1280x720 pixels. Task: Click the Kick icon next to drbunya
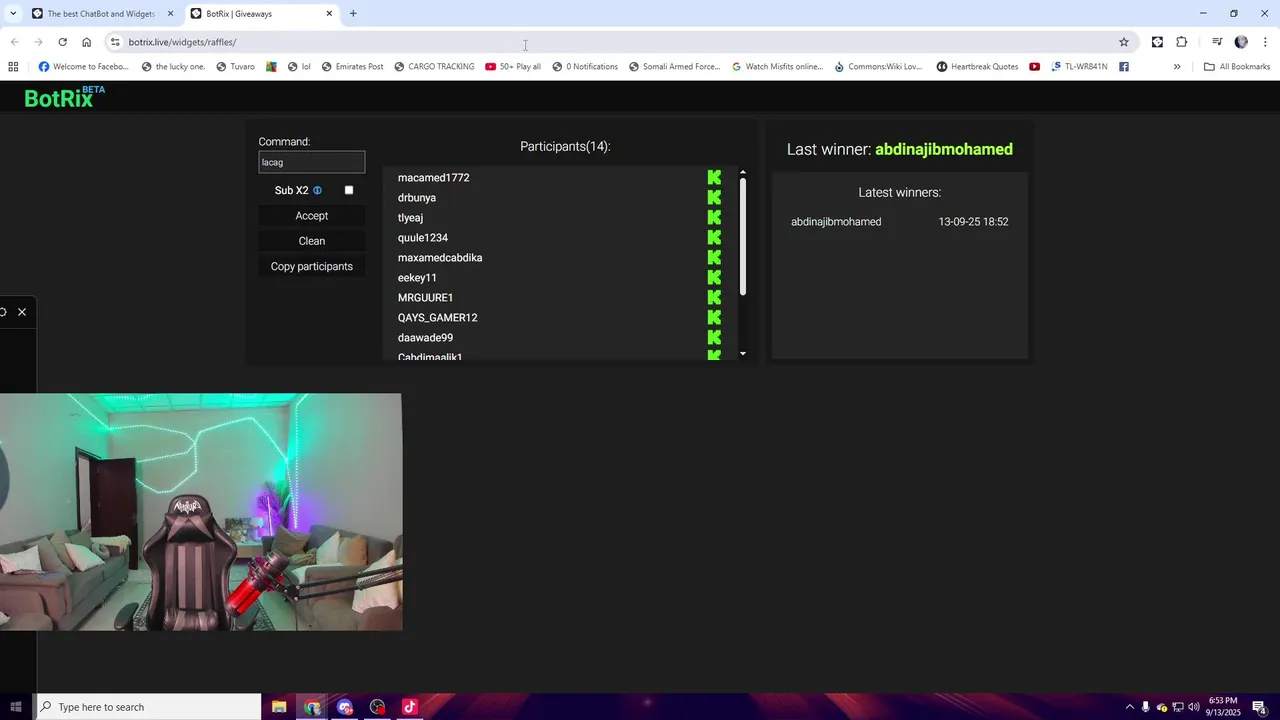714,198
